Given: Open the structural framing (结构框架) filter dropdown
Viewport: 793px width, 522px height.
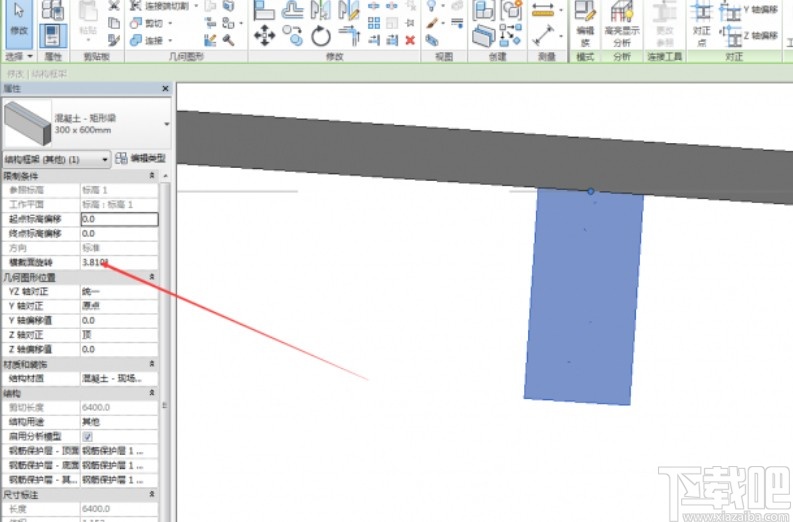Looking at the screenshot, I should (105, 159).
